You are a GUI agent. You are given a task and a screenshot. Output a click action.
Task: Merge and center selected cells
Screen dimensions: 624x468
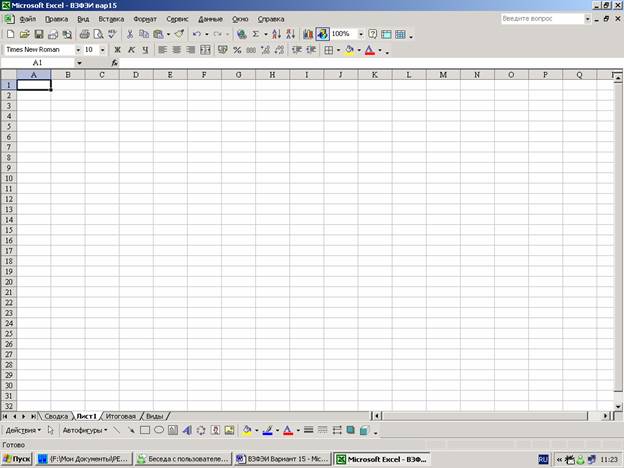205,50
